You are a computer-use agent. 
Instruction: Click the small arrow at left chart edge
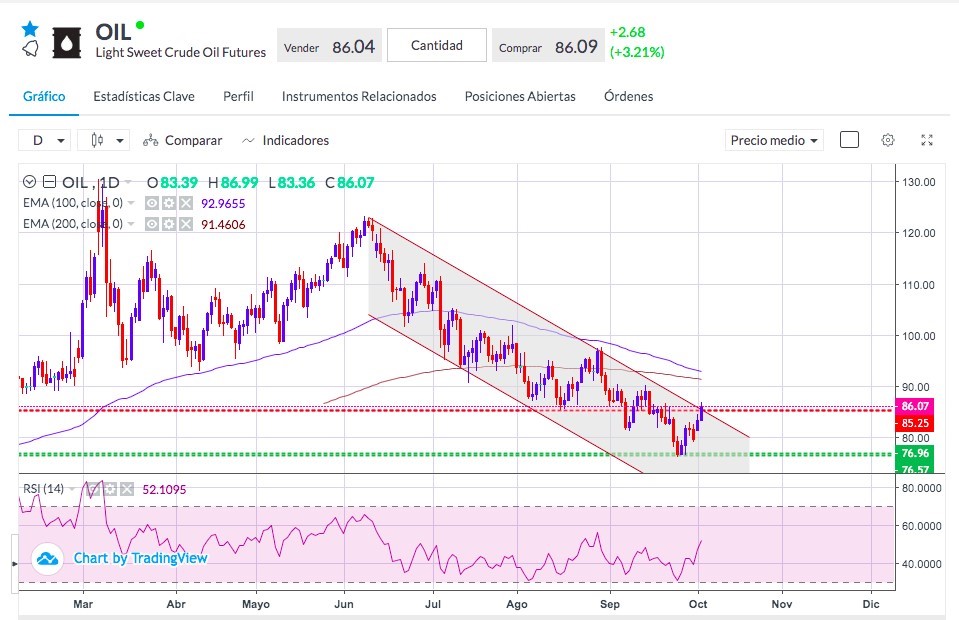pos(15,563)
